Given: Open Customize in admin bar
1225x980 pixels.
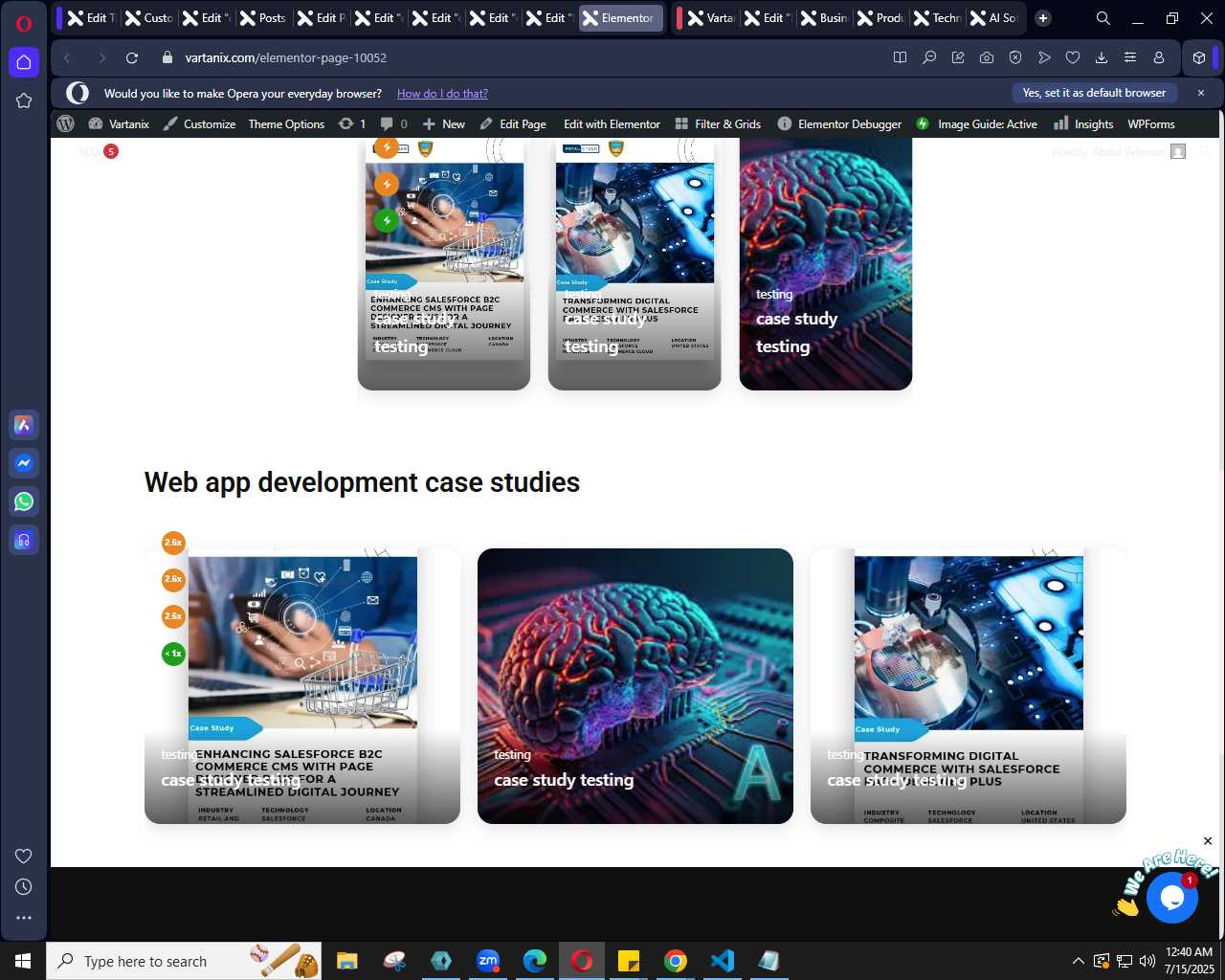Looking at the screenshot, I should [x=199, y=123].
